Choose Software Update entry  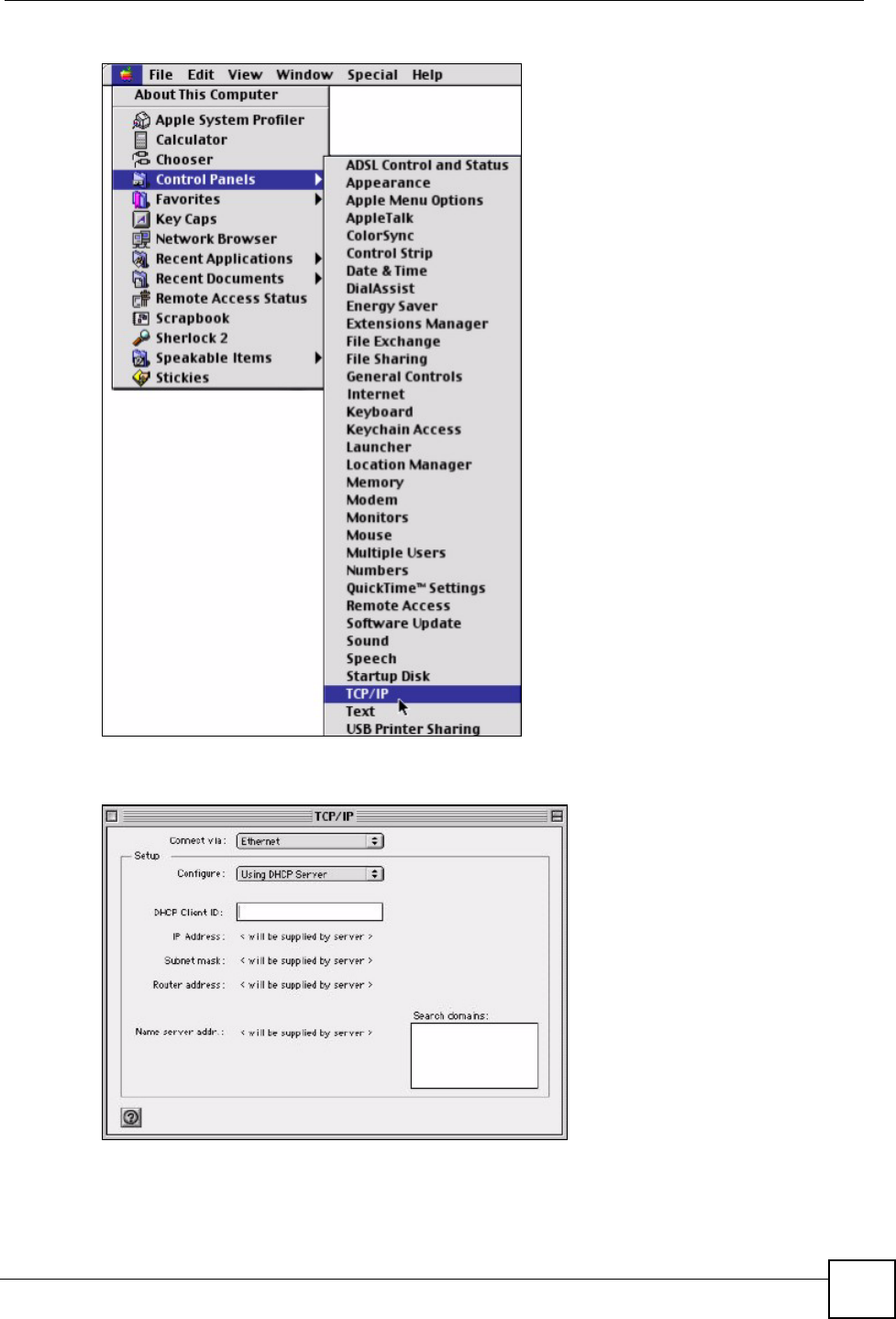click(404, 624)
